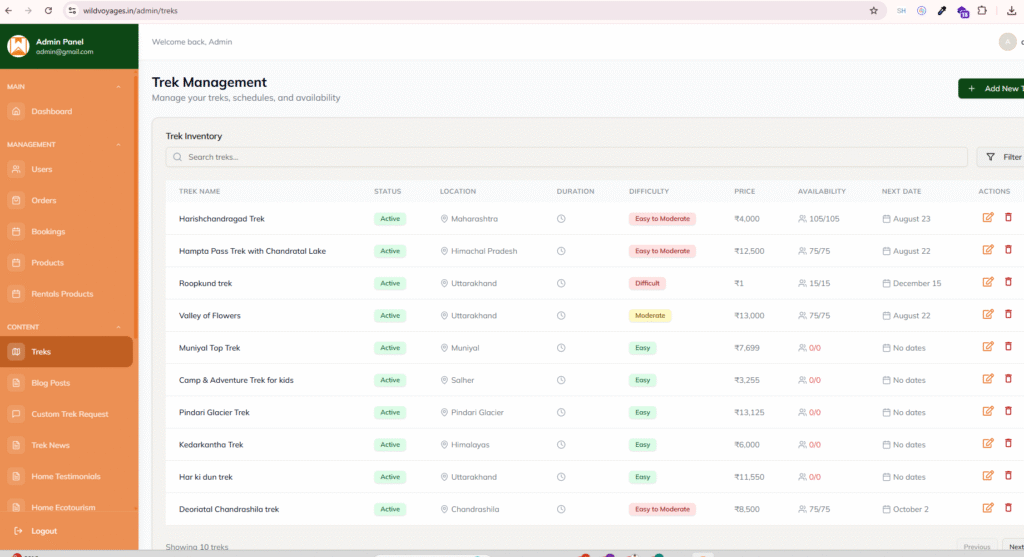This screenshot has height=557, width=1024.
Task: Edit the Har ki dun trek
Action: 987,476
